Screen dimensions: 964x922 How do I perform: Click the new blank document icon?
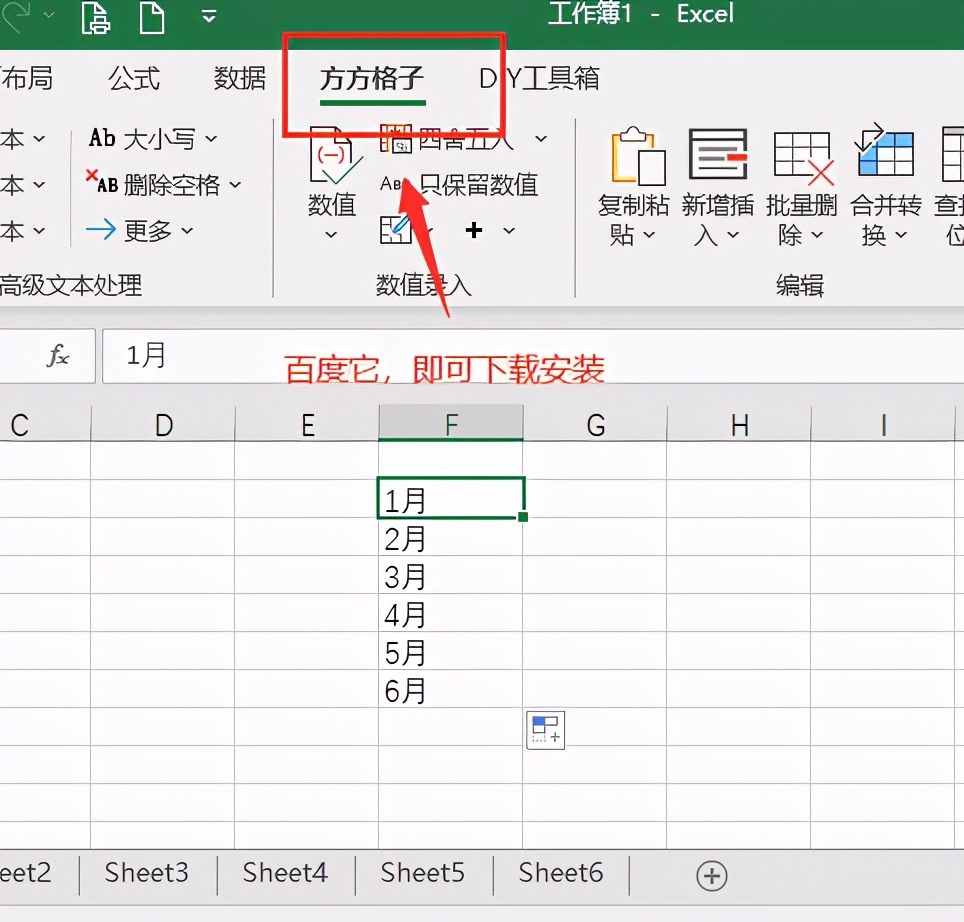pos(151,17)
